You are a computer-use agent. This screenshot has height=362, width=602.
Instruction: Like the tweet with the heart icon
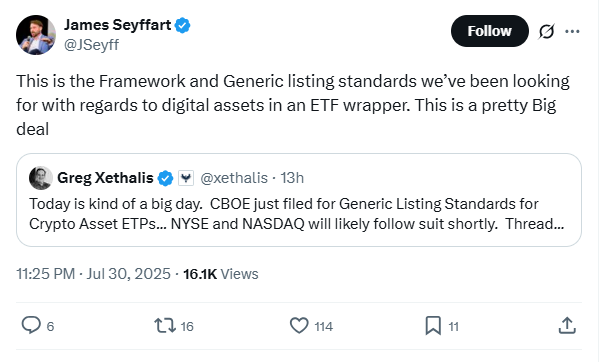tap(299, 326)
